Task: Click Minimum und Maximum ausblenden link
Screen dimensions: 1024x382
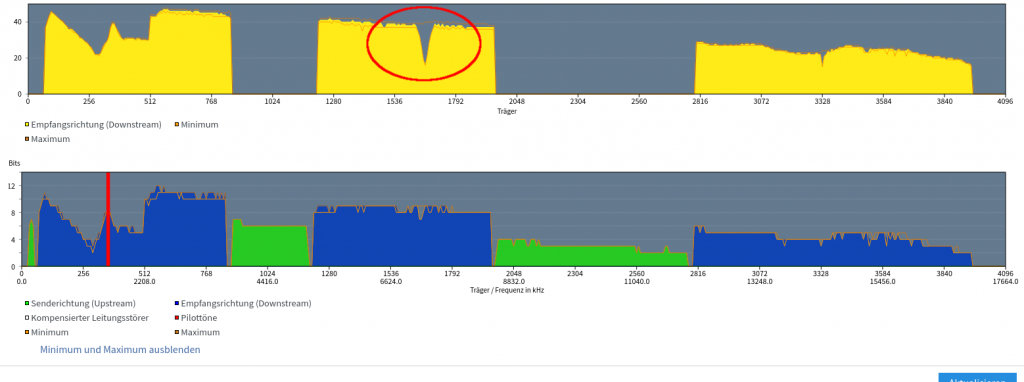Action: (120, 350)
